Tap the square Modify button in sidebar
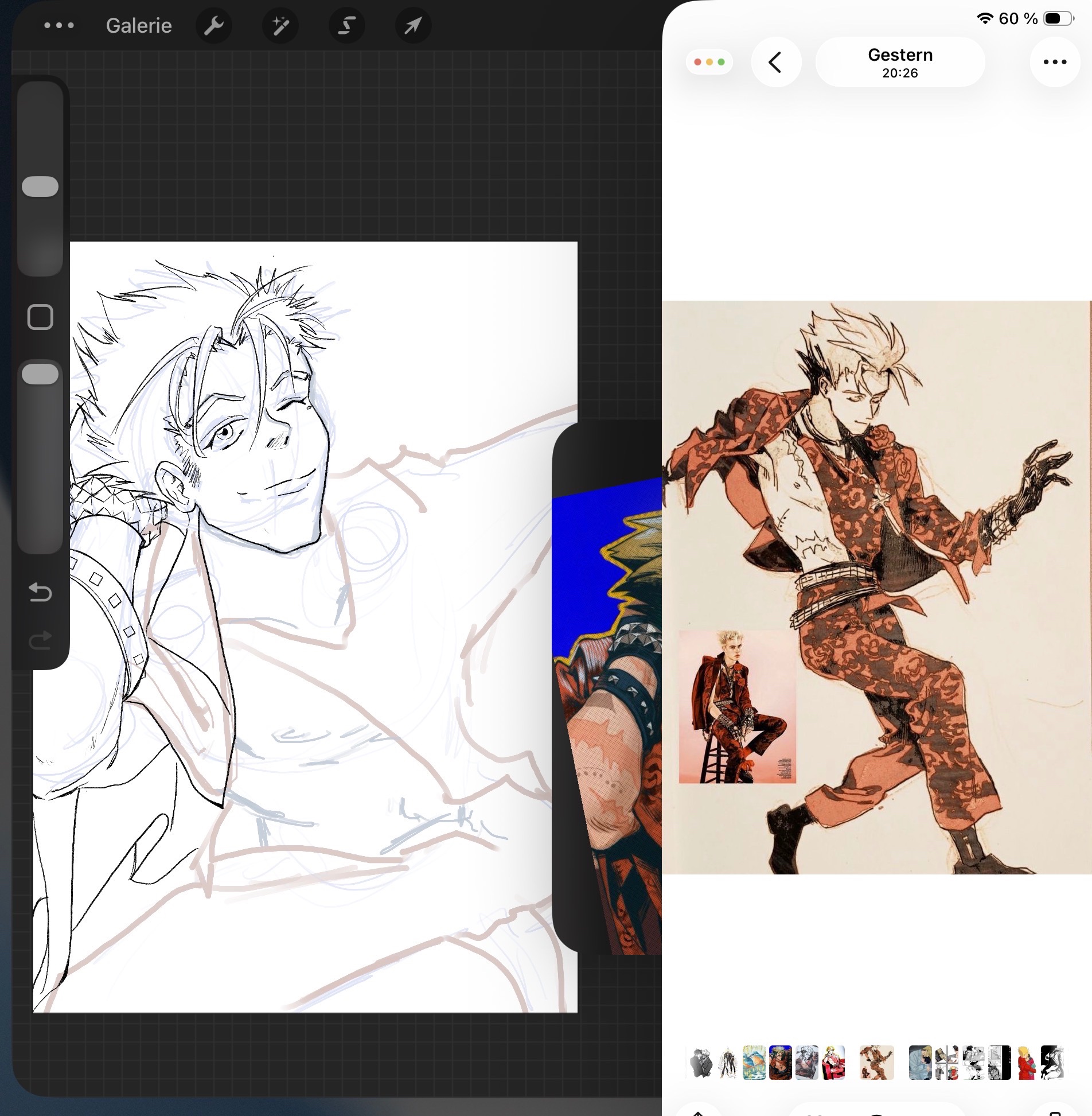1092x1116 pixels. (x=40, y=317)
